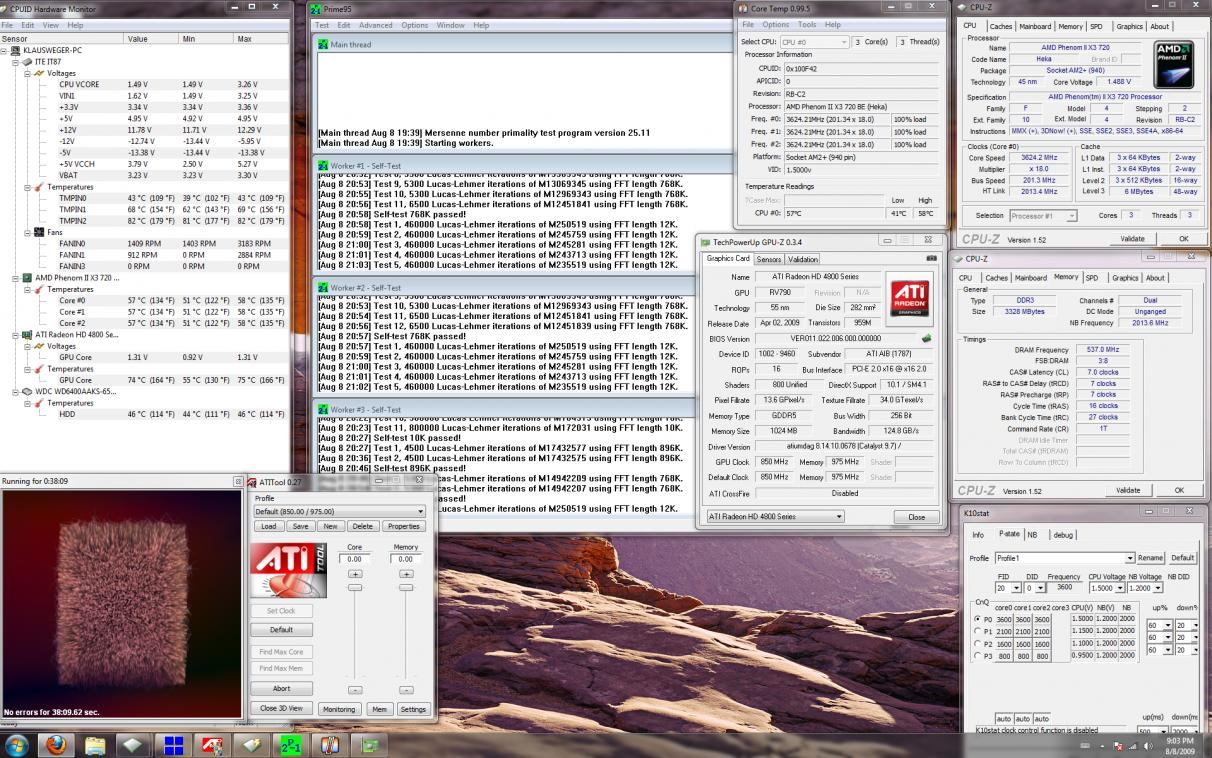Image resolution: width=1212 pixels, height=758 pixels.
Task: Open the Core Temp Tools menu
Action: [806, 25]
